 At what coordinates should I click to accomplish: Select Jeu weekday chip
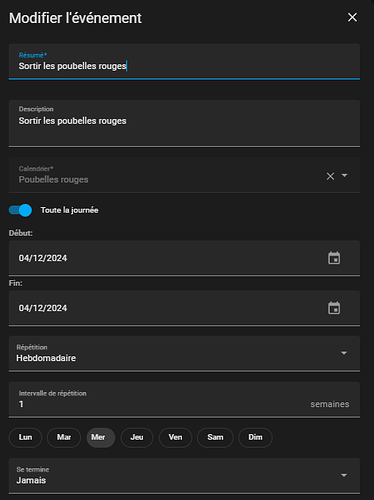coord(137,437)
